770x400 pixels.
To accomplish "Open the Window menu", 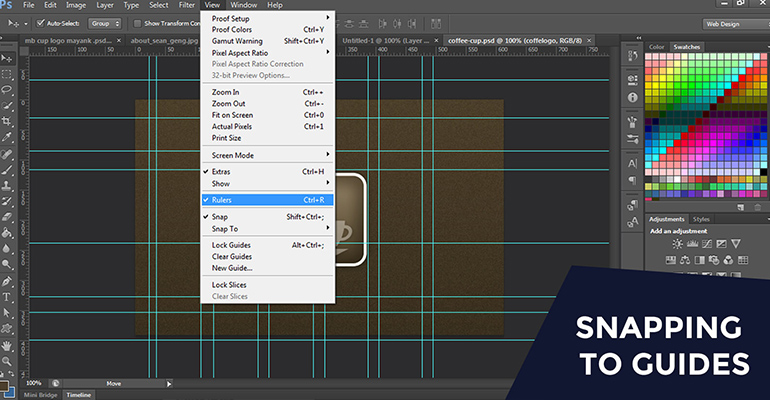I will [x=244, y=5].
